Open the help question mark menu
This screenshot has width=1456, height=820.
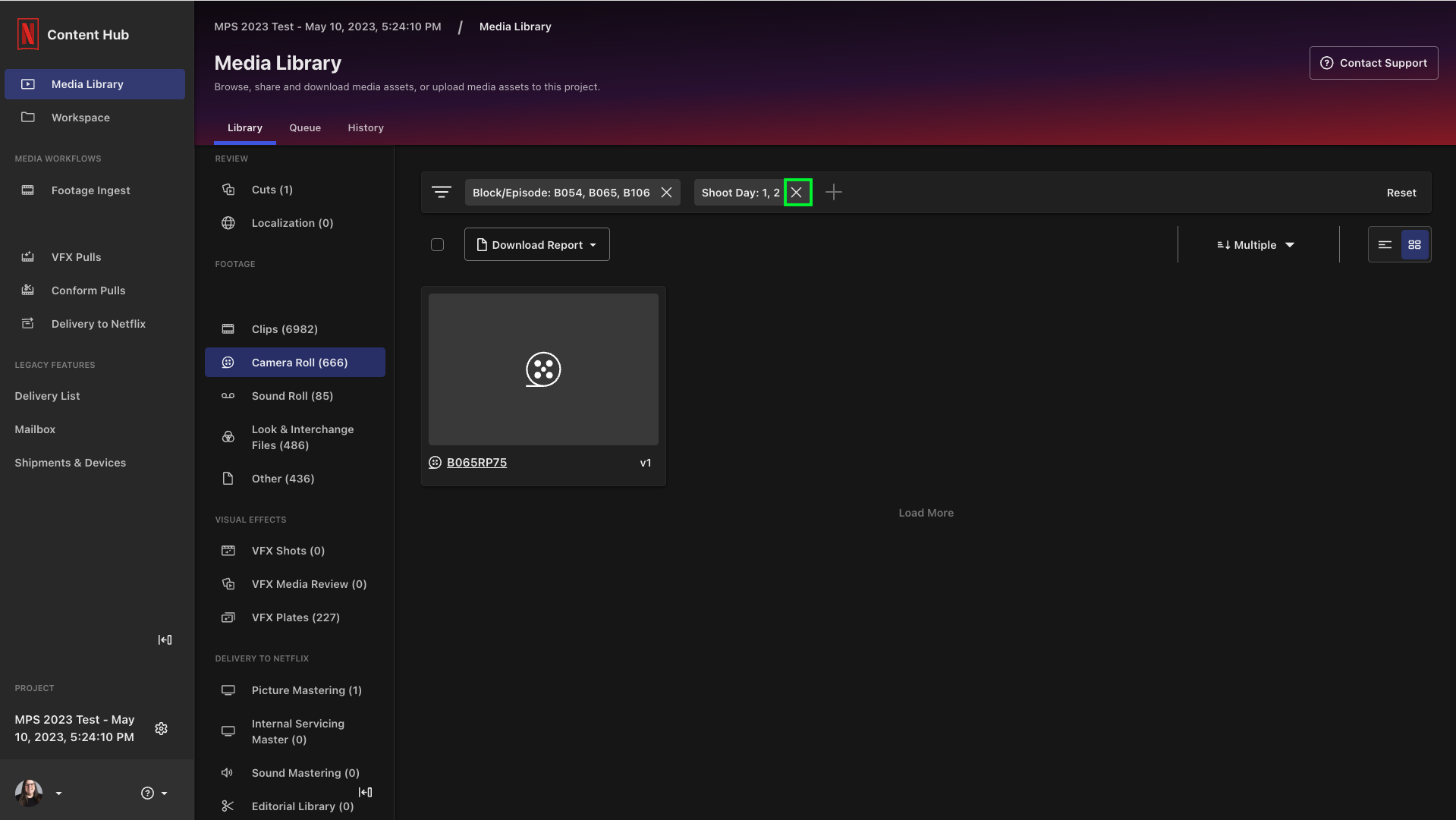[x=154, y=793]
